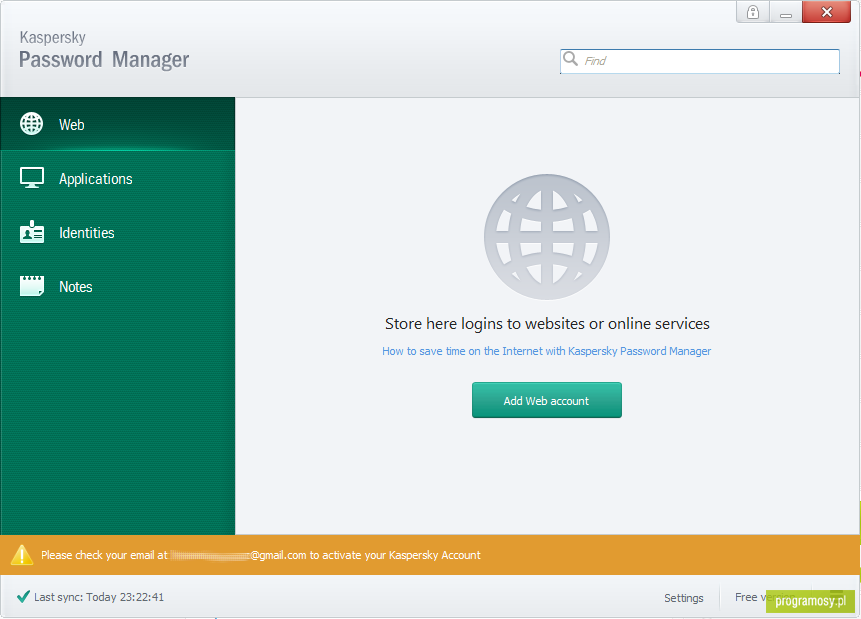The width and height of the screenshot is (861, 619).
Task: Open the Web section
Action: pyautogui.click(x=118, y=124)
